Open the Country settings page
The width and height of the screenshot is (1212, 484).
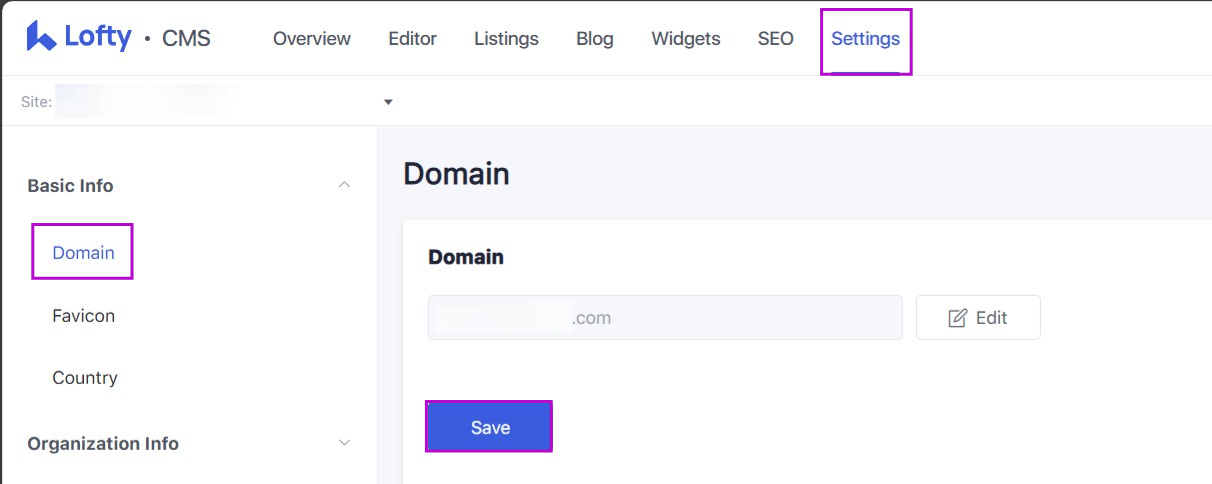click(x=84, y=378)
